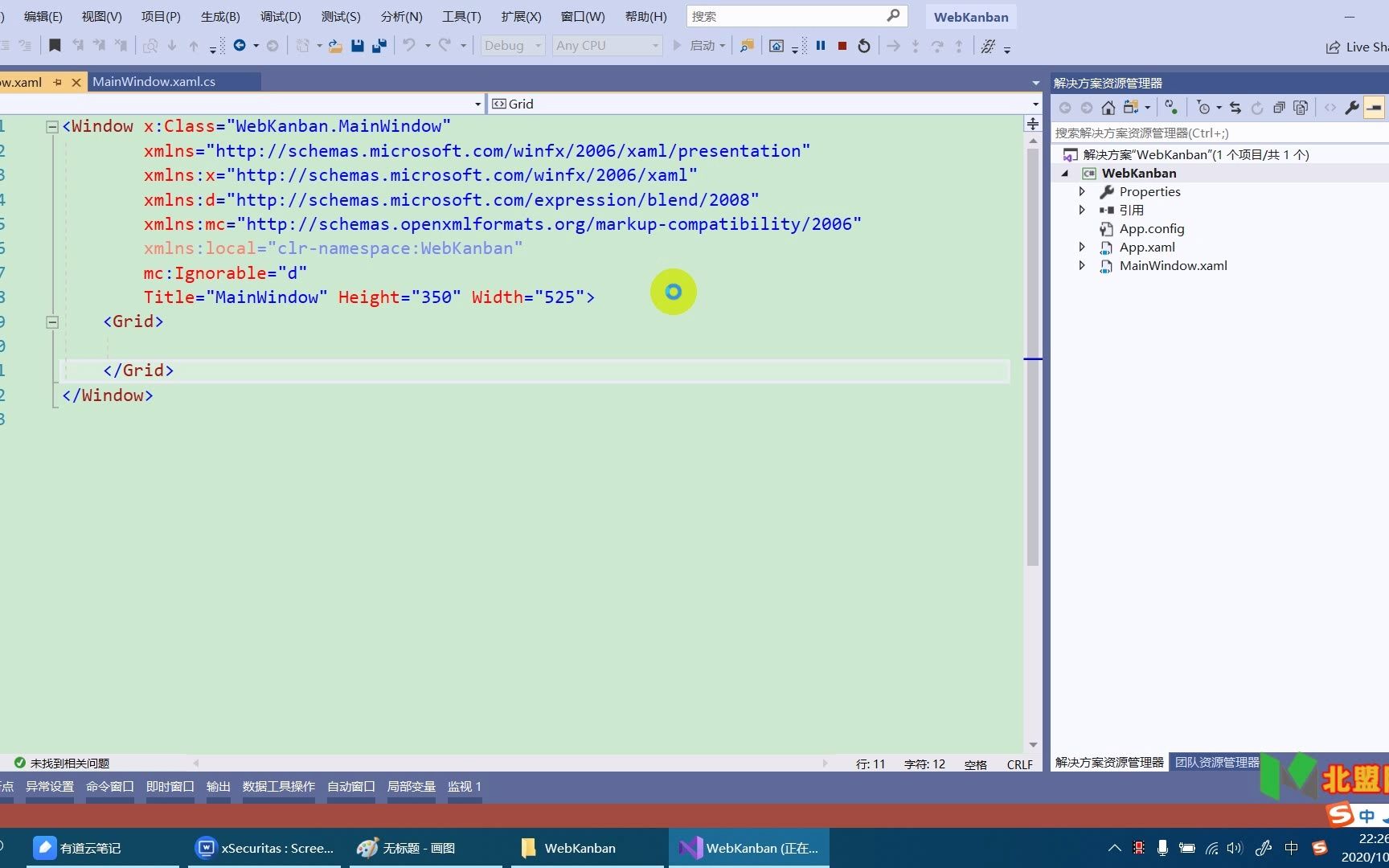
Task: Save all files with the multi-disk icon
Action: pyautogui.click(x=379, y=46)
